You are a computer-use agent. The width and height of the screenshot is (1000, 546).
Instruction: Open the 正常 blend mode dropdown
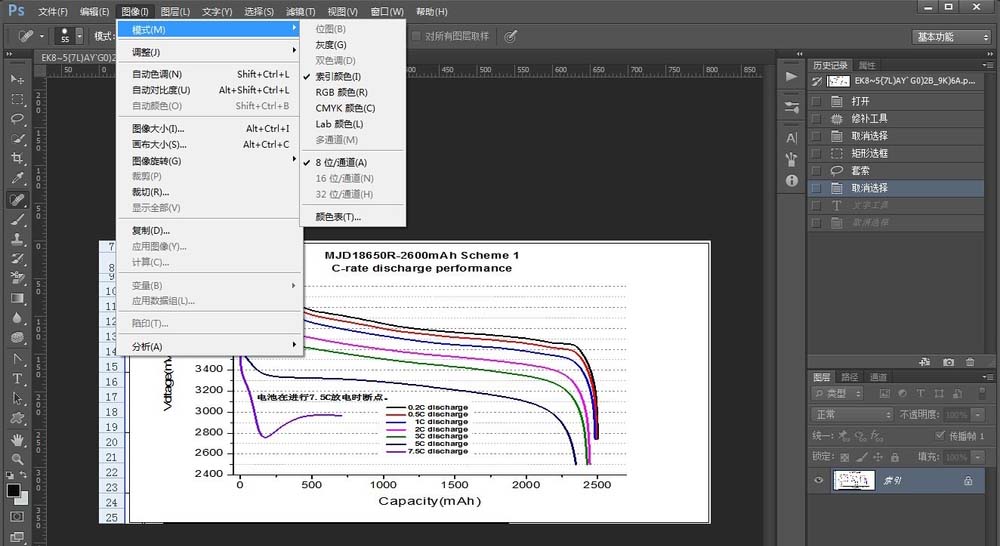pyautogui.click(x=851, y=414)
